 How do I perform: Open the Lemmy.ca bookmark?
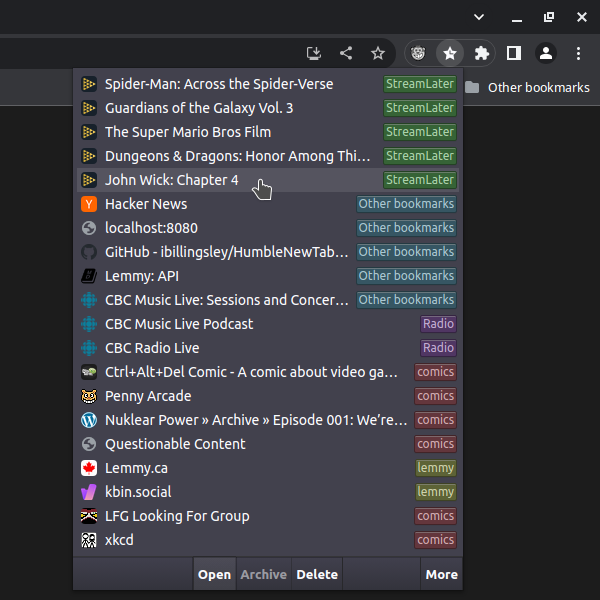[268, 468]
